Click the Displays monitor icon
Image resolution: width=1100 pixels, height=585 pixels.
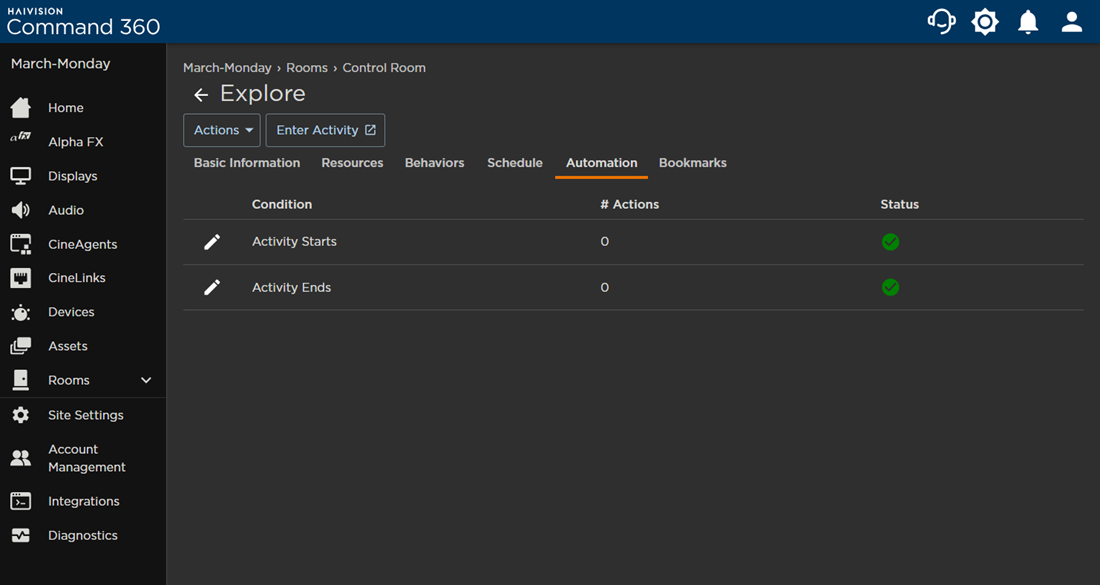(20, 176)
